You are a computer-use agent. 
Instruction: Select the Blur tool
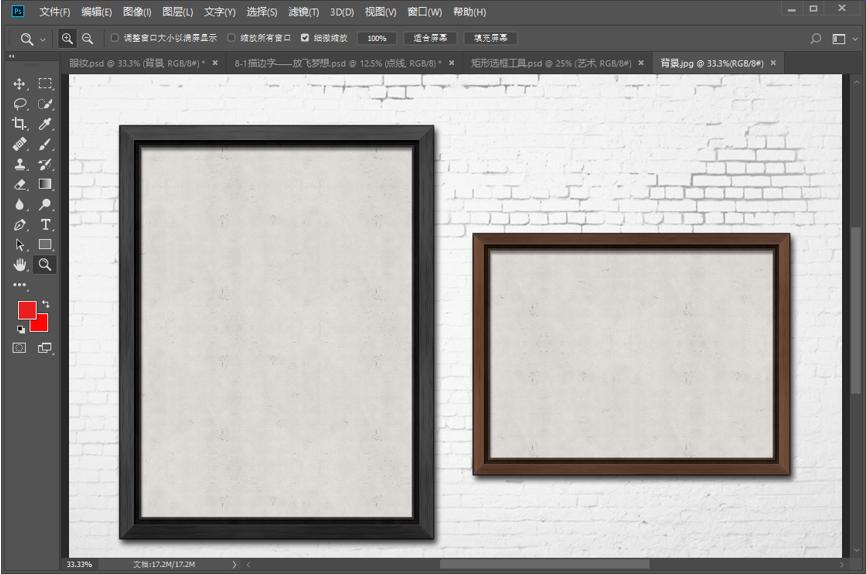click(x=19, y=204)
